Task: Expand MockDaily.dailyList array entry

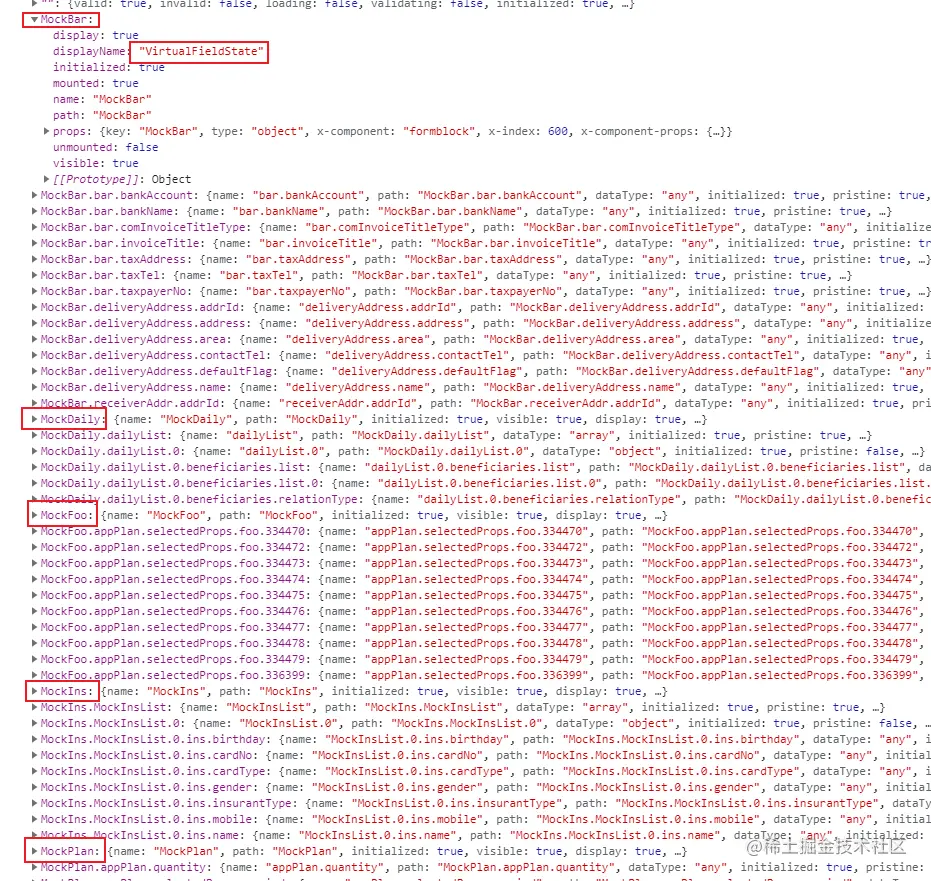Action: pos(34,435)
